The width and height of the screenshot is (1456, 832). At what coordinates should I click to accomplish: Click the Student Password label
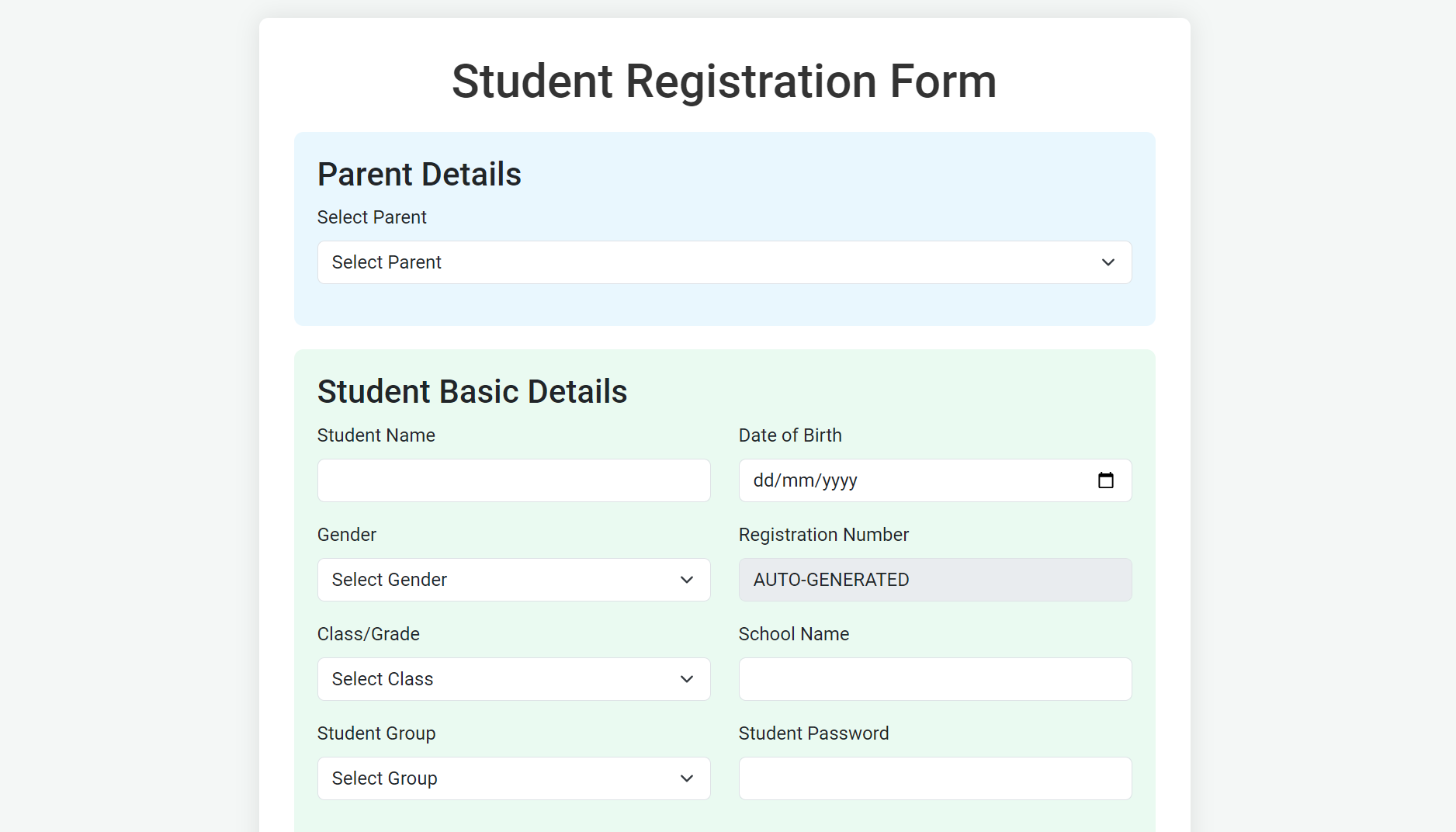813,733
